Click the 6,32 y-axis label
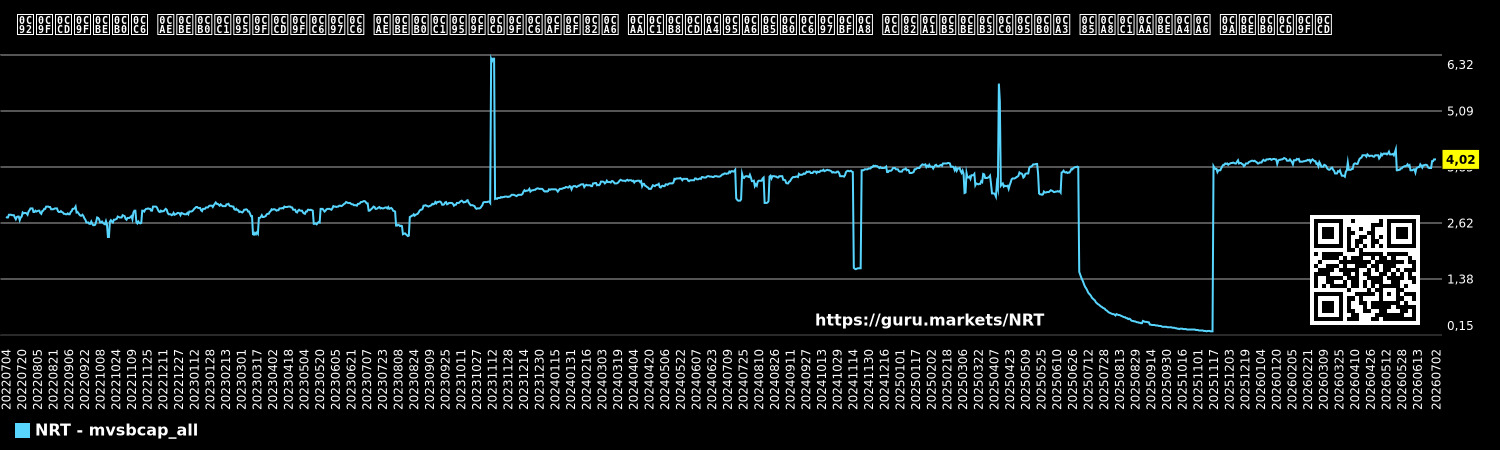Viewport: 1500px width, 450px height. [1460, 64]
